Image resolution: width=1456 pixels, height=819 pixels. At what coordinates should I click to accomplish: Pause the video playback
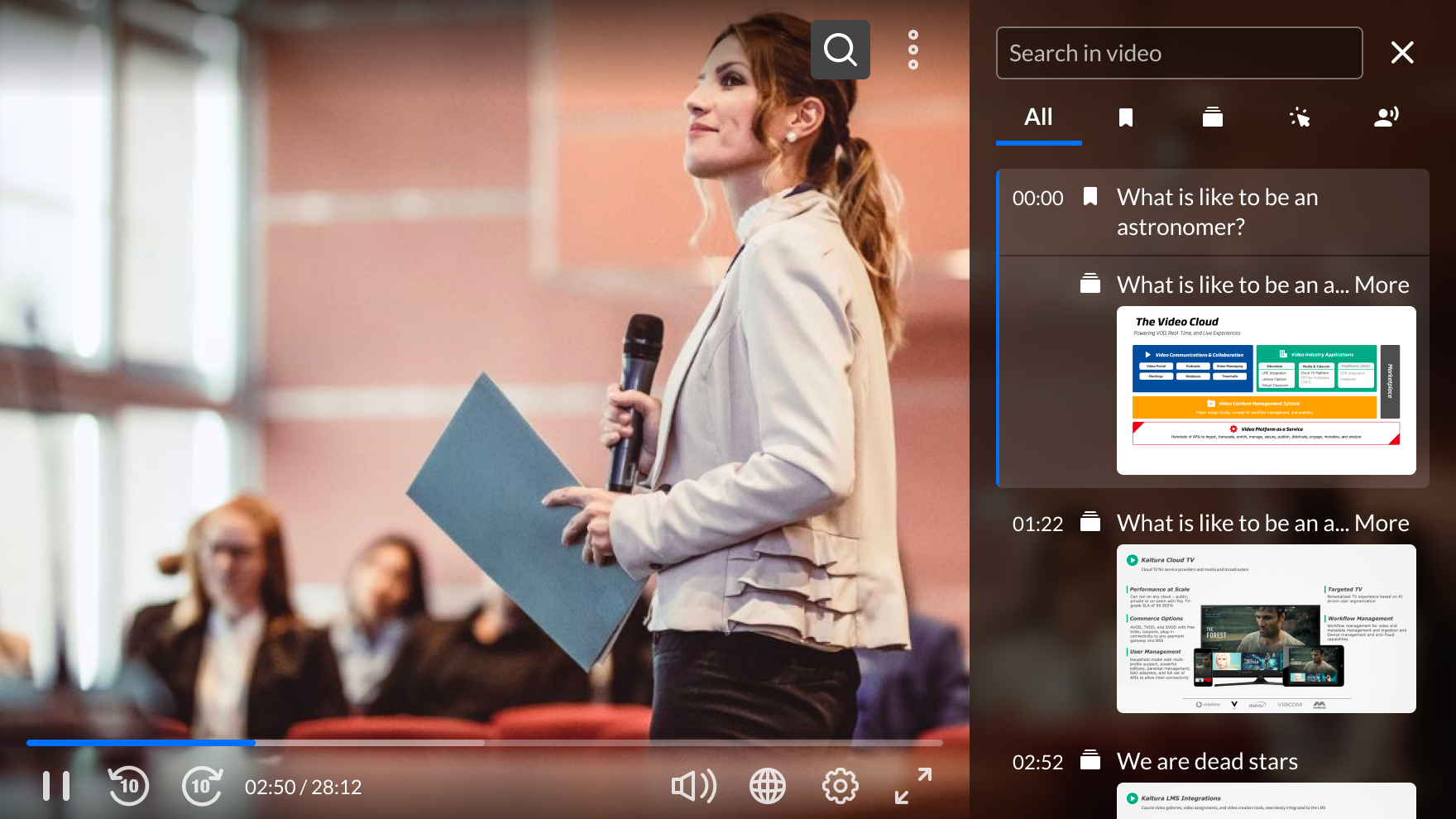click(x=56, y=786)
